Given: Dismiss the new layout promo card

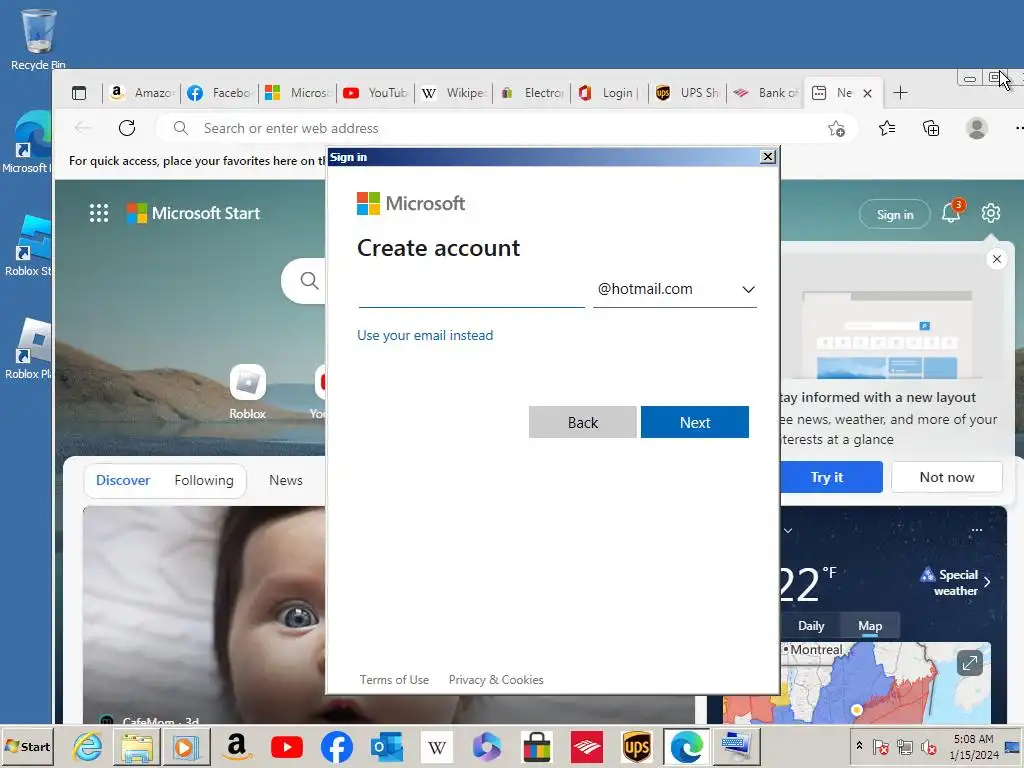Looking at the screenshot, I should pyautogui.click(x=997, y=259).
